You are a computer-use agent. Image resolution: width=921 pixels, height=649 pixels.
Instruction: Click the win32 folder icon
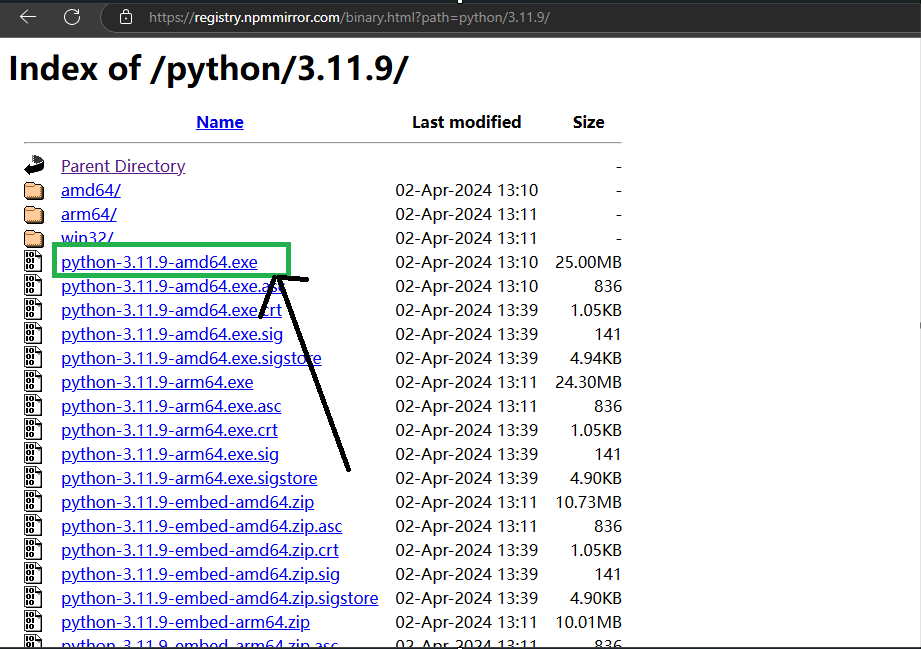coord(35,238)
